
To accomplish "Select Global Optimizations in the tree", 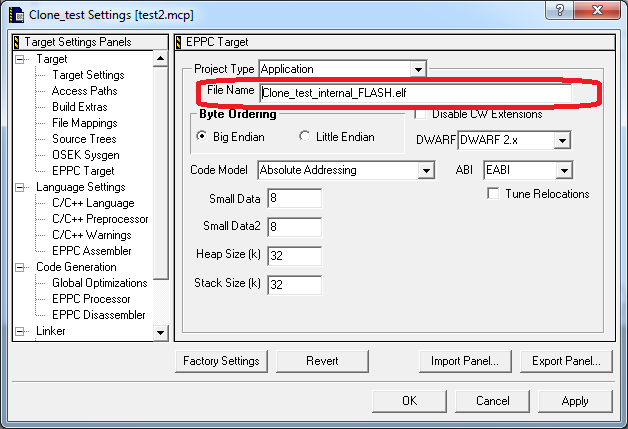I will [x=100, y=283].
